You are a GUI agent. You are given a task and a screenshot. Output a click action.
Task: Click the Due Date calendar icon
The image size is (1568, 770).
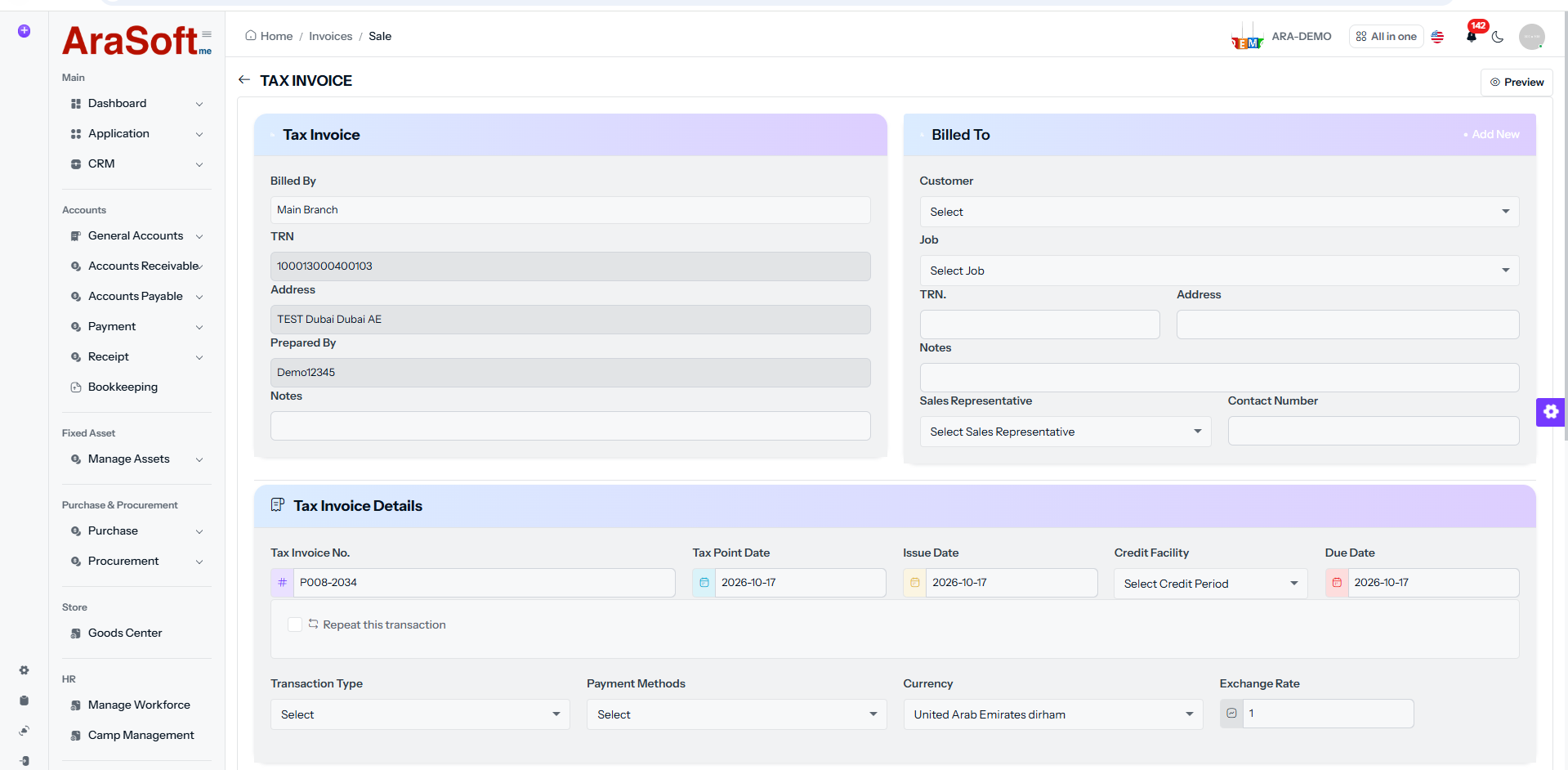1337,583
